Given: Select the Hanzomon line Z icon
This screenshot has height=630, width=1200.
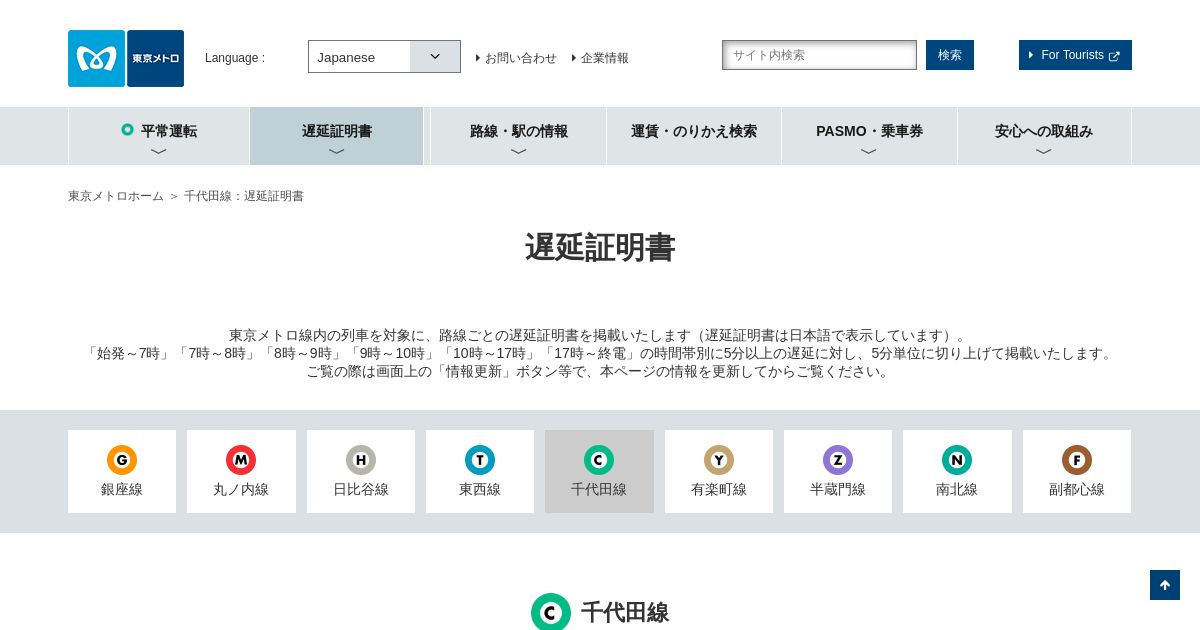Looking at the screenshot, I should (838, 460).
